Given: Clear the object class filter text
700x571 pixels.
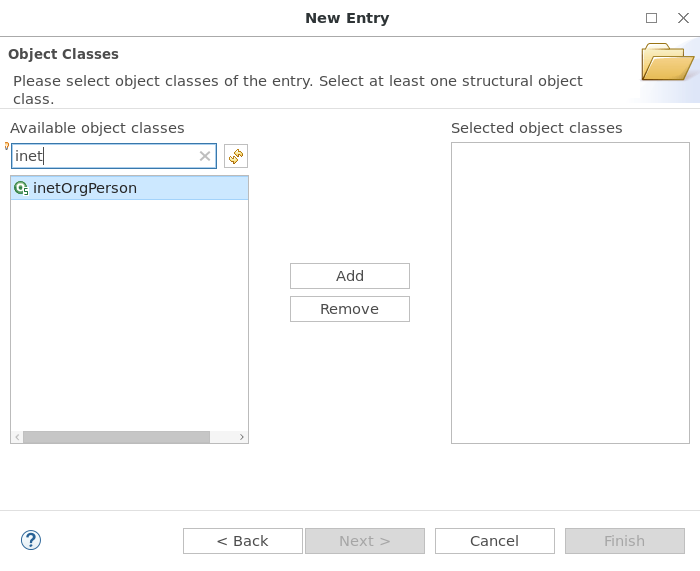Looking at the screenshot, I should coord(205,156).
